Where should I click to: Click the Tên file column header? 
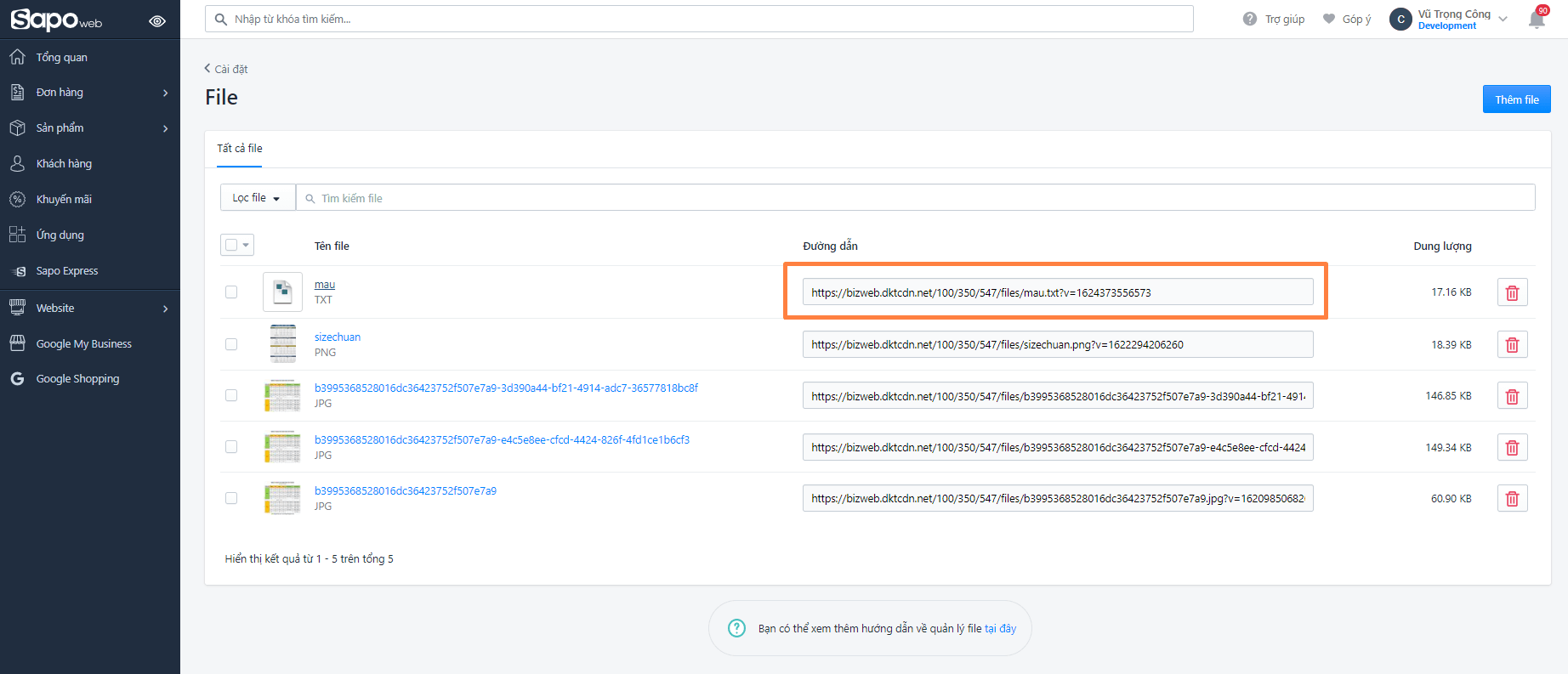tap(332, 246)
